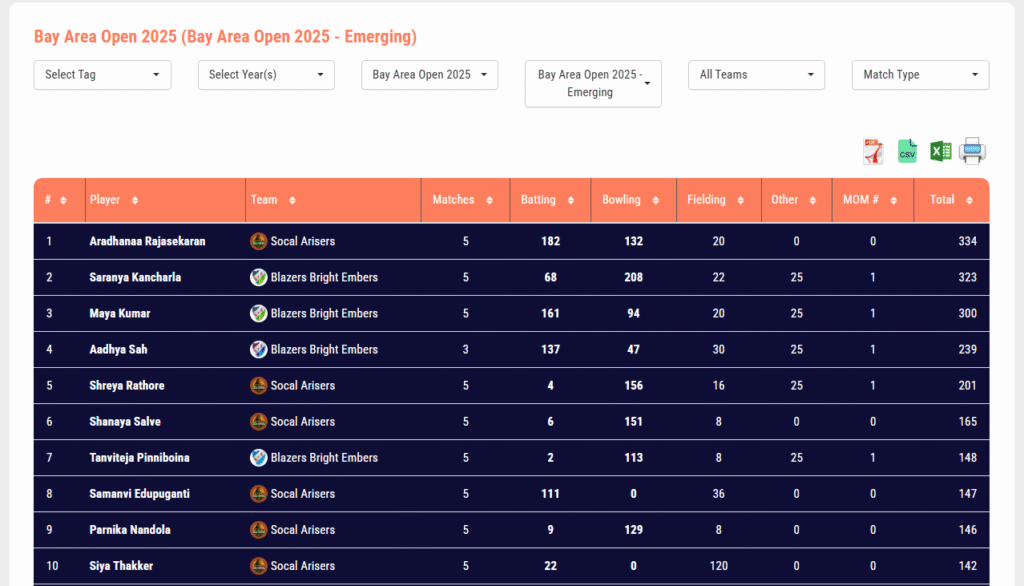1024x586 pixels.
Task: Print the player rankings table
Action: (972, 152)
